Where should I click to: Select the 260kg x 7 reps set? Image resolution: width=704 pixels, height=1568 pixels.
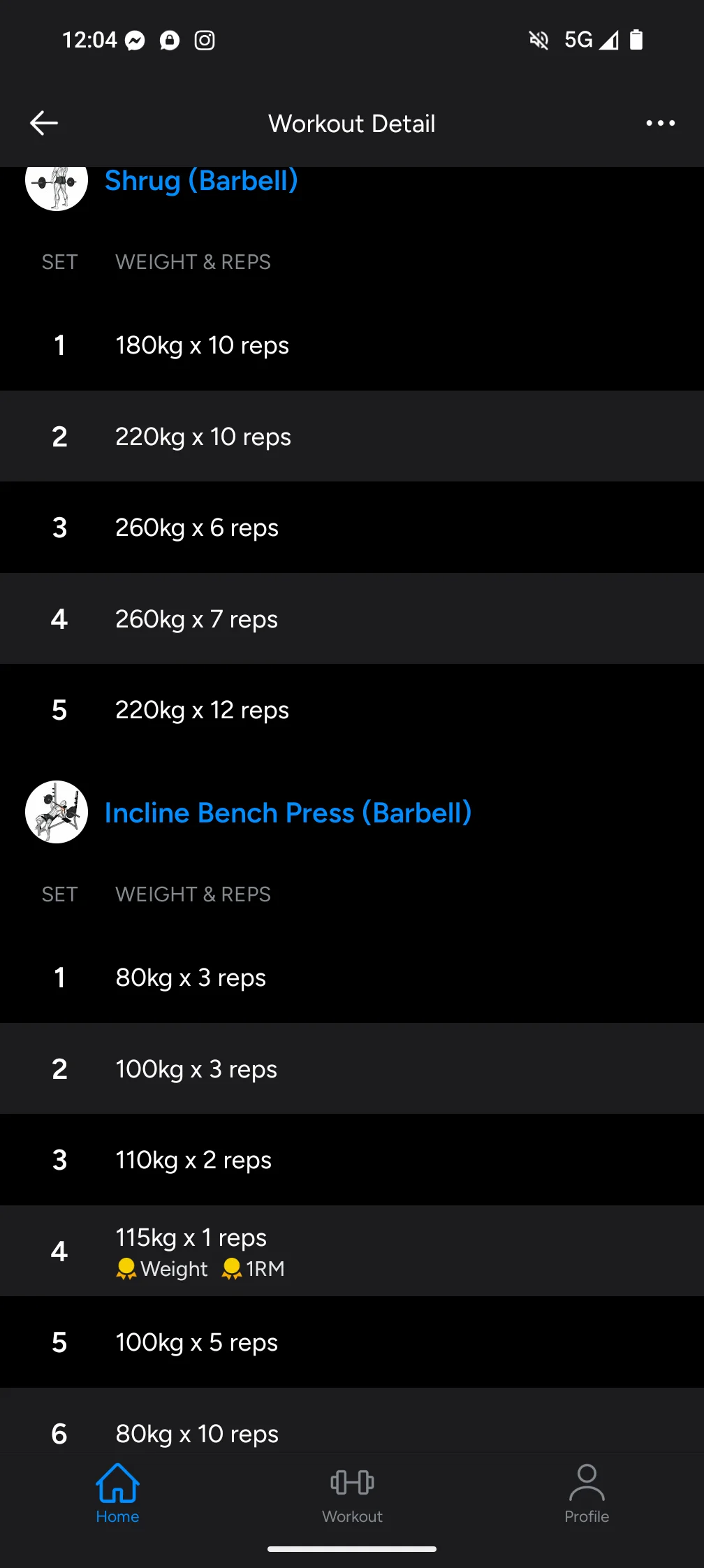tap(352, 619)
